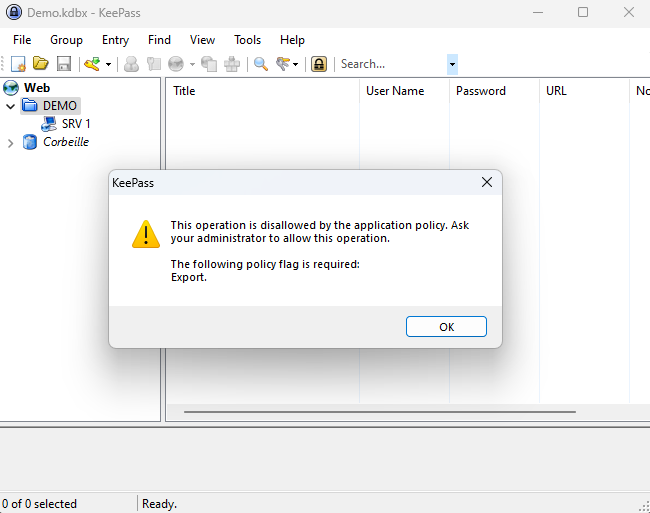Click the Perform Auto-Type icon

(x=232, y=64)
